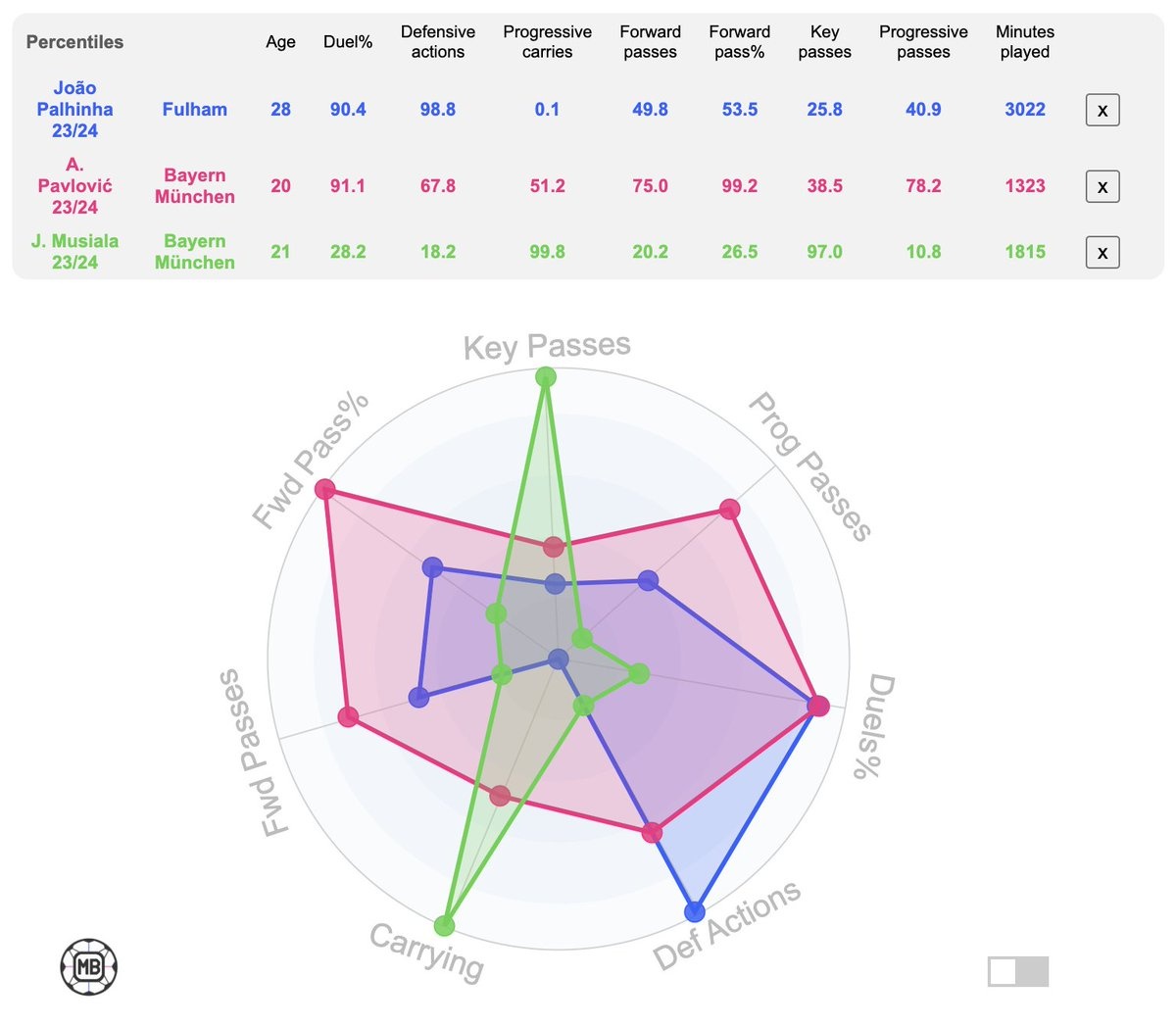
Task: Click the Duel% column header
Action: [348, 42]
